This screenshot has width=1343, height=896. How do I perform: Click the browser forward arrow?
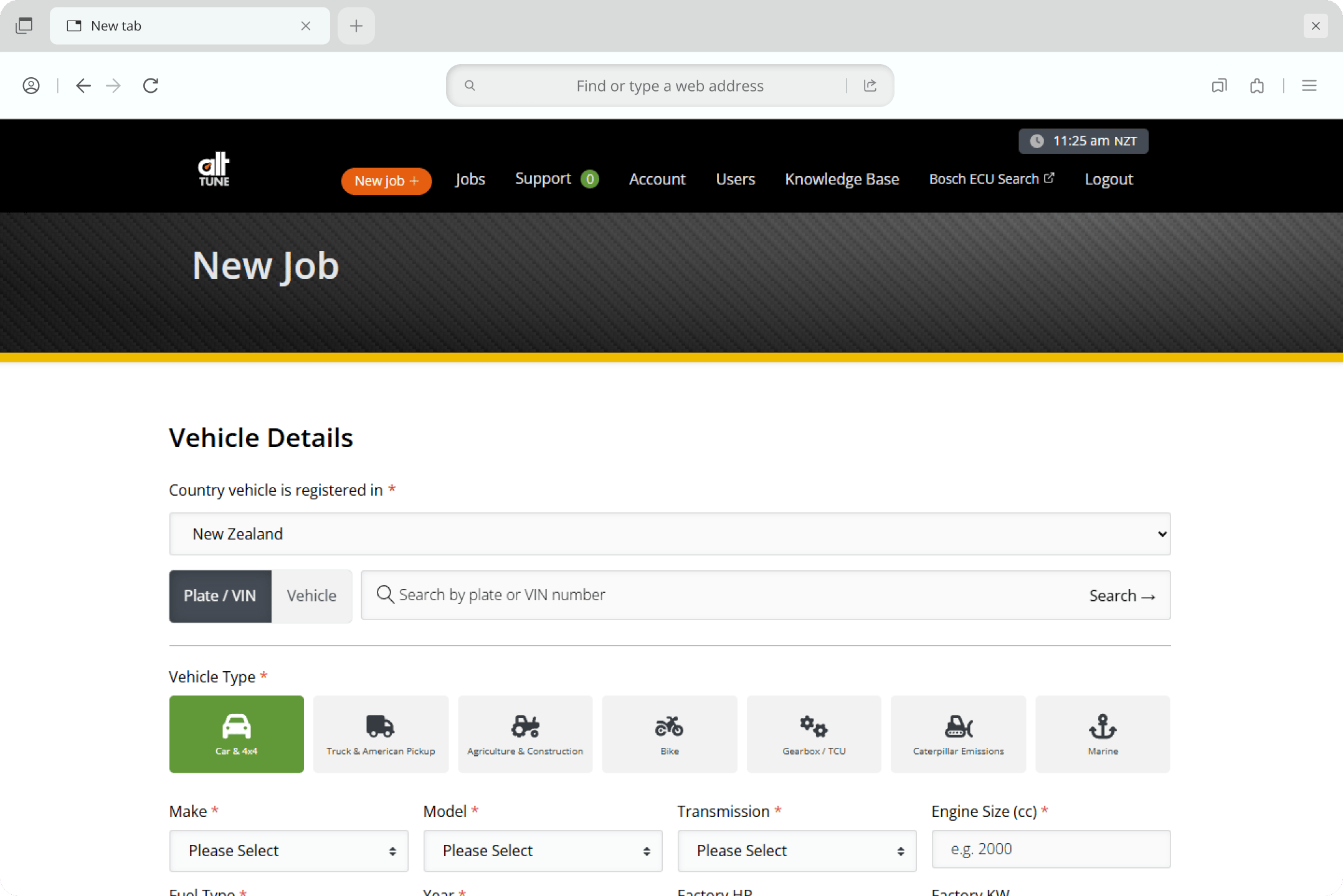pos(113,86)
